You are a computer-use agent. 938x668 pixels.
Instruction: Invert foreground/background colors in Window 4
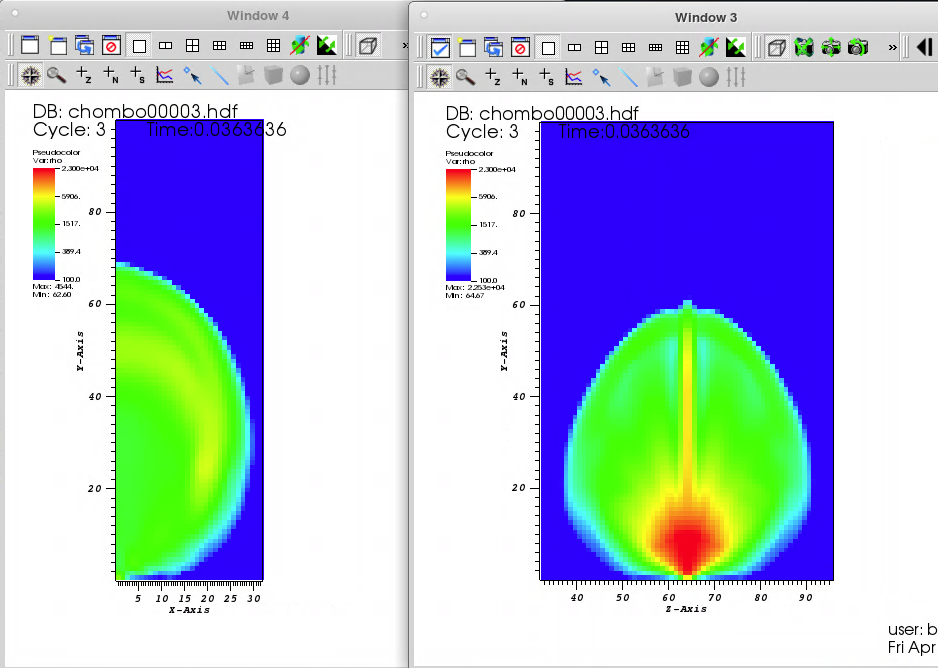pyautogui.click(x=327, y=45)
